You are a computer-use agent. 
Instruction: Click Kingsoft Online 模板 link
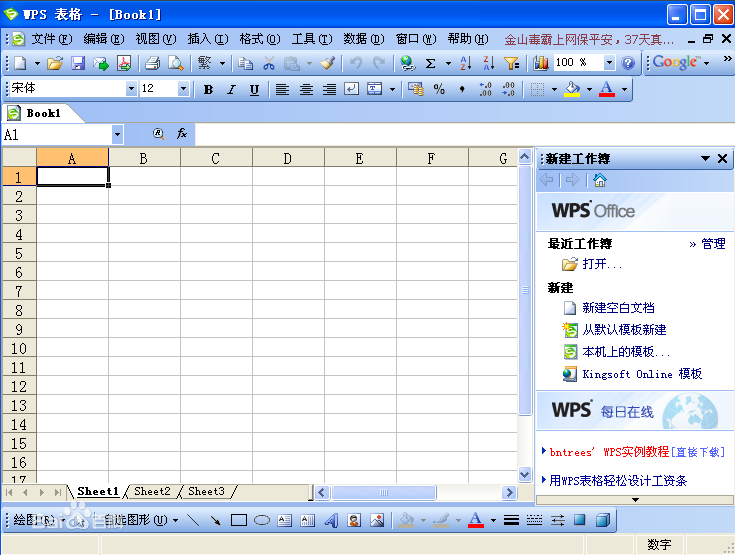[x=642, y=374]
